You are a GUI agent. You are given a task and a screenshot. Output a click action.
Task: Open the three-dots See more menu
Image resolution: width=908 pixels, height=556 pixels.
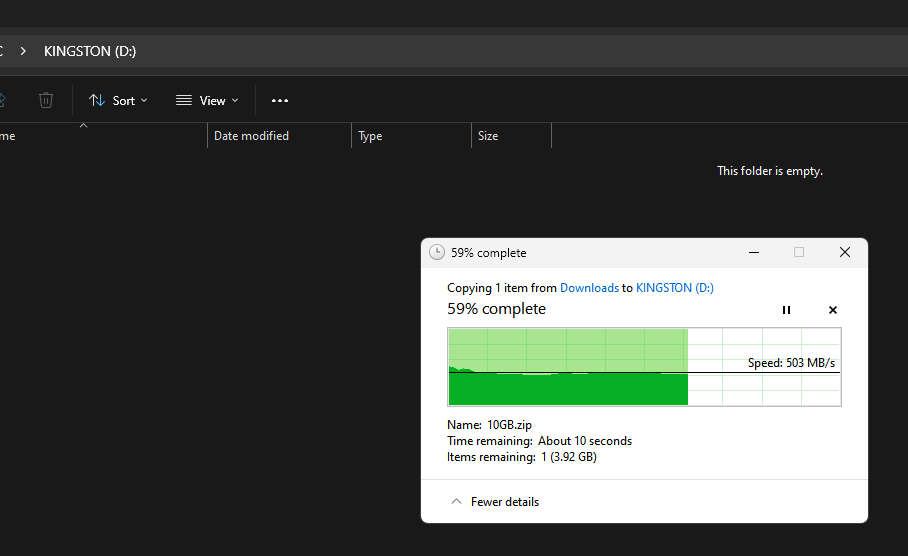tap(280, 101)
